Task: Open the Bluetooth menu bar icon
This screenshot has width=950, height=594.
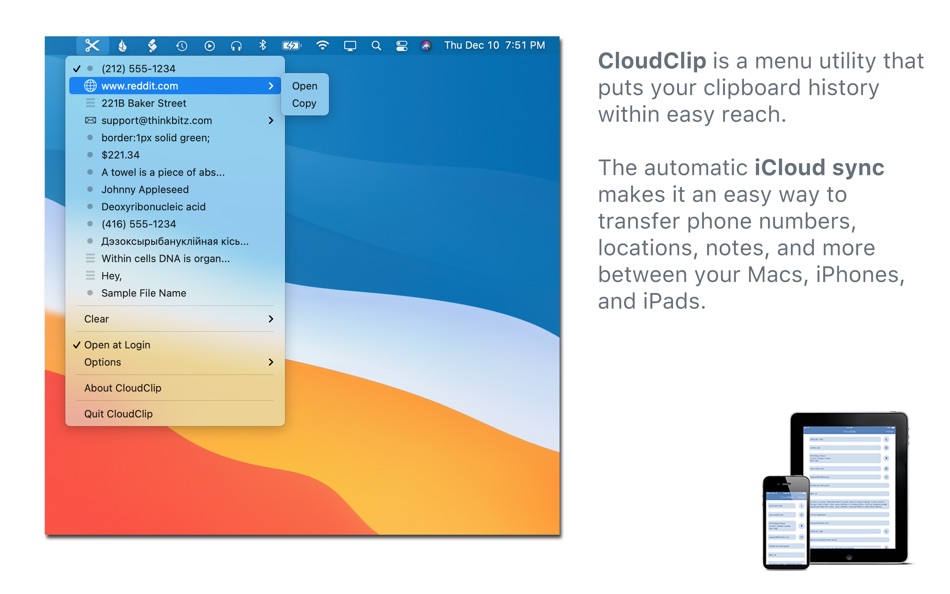Action: click(x=263, y=45)
